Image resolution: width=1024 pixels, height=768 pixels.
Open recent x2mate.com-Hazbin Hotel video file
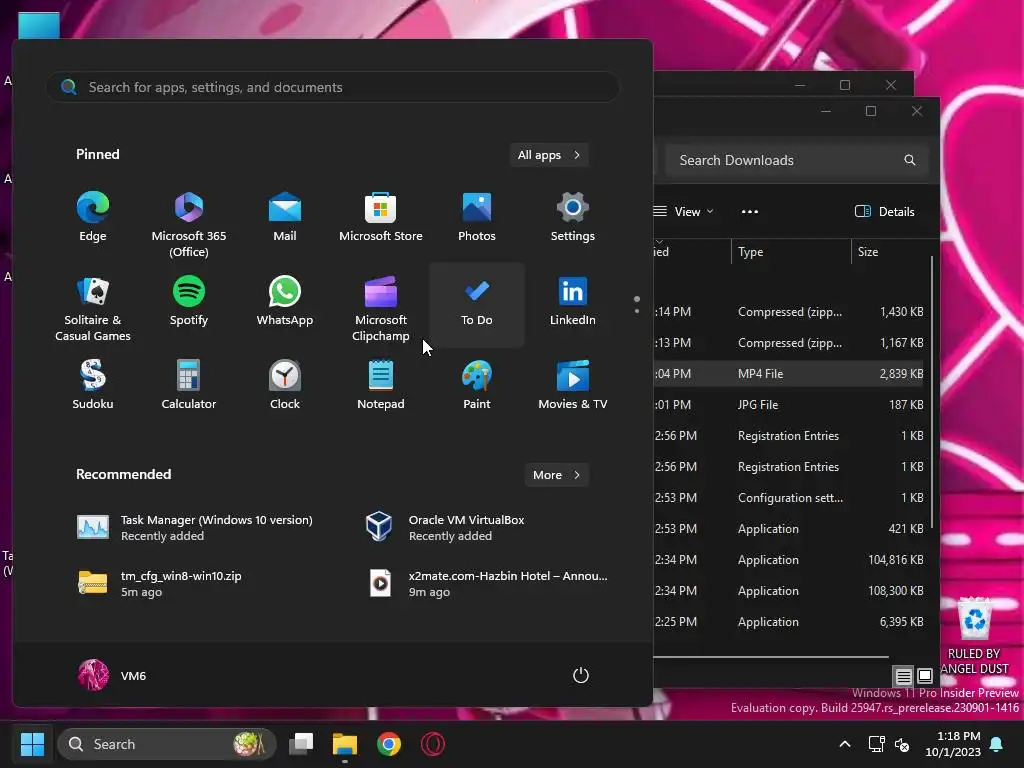(487, 584)
